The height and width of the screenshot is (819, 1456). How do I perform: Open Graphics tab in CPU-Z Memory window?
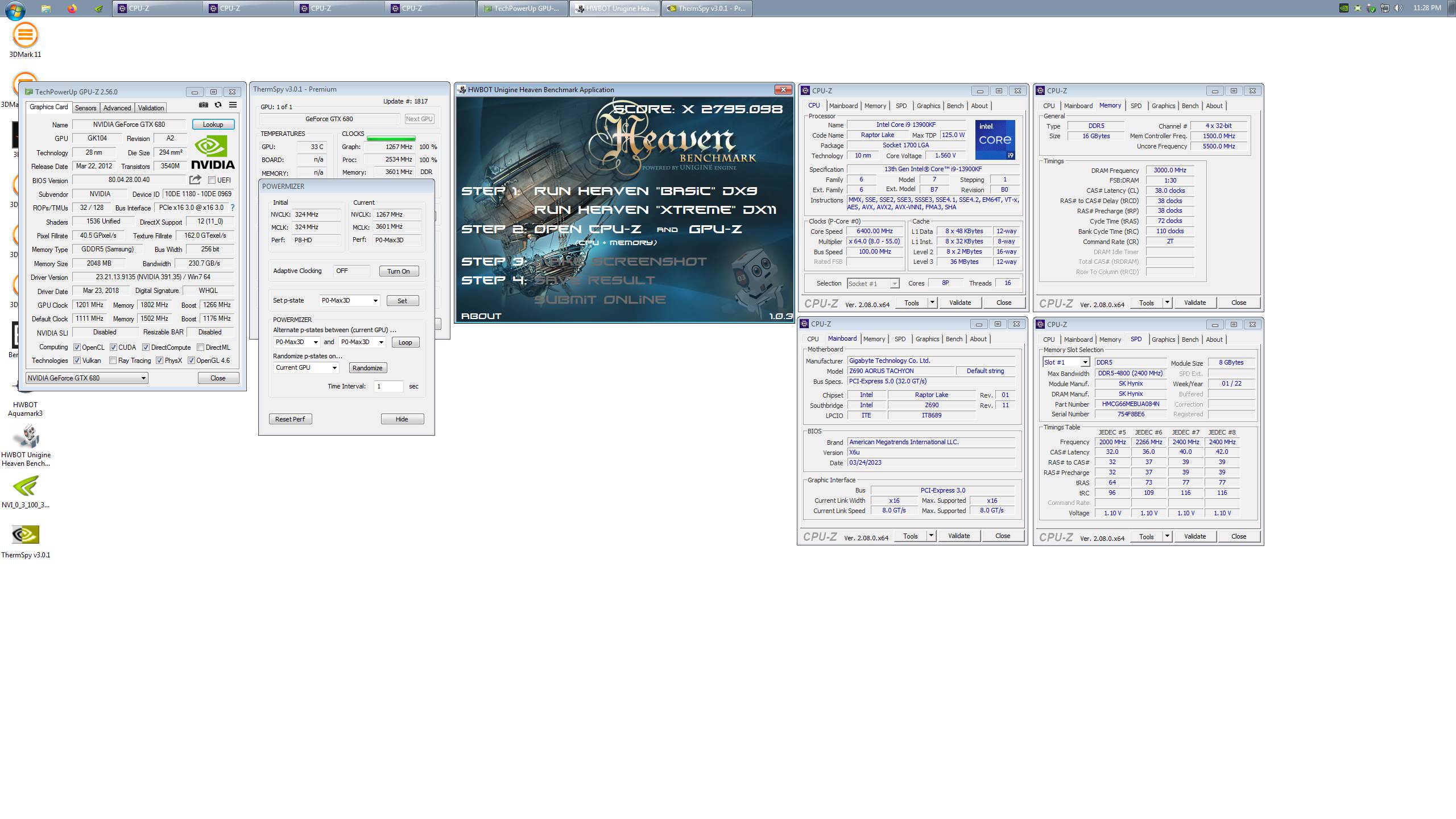pyautogui.click(x=1163, y=106)
